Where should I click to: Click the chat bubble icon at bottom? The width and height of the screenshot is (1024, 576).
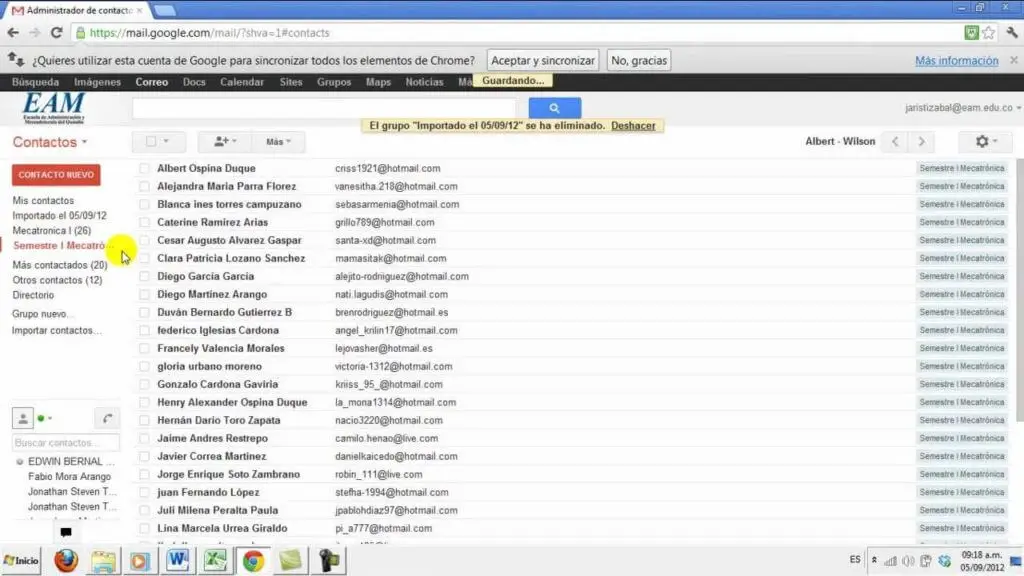(x=66, y=532)
